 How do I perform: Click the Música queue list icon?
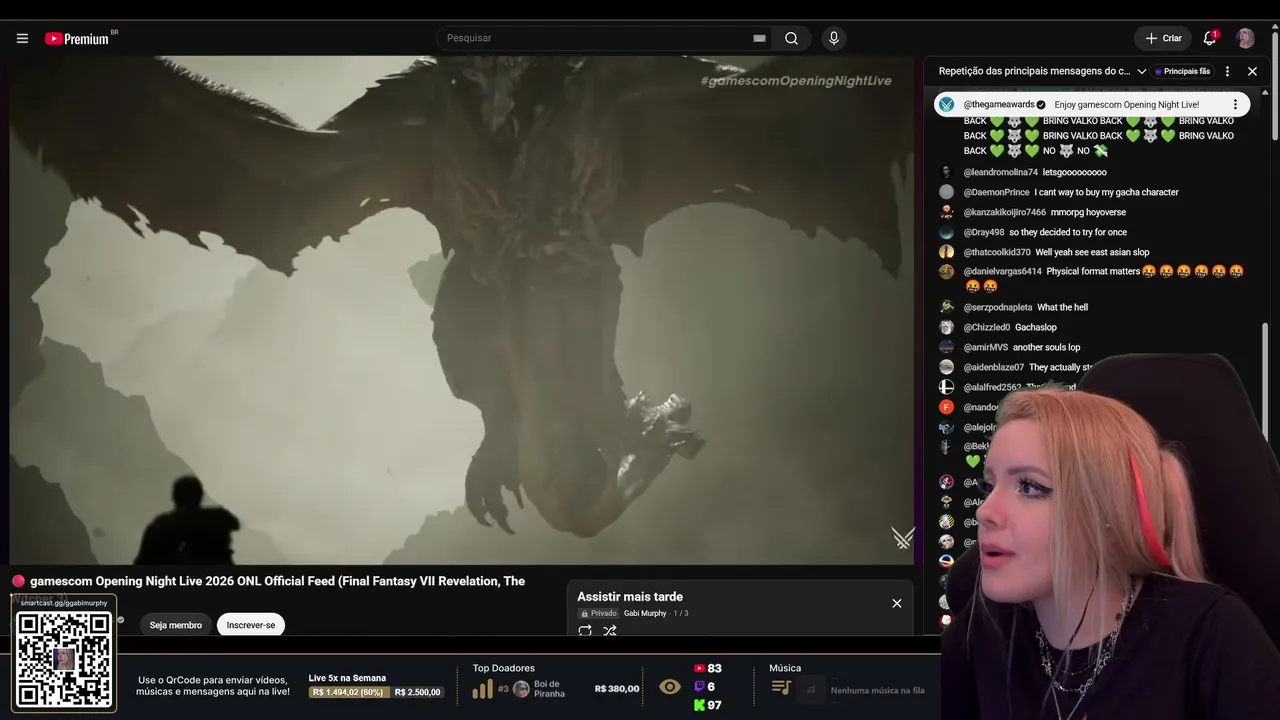click(x=781, y=688)
